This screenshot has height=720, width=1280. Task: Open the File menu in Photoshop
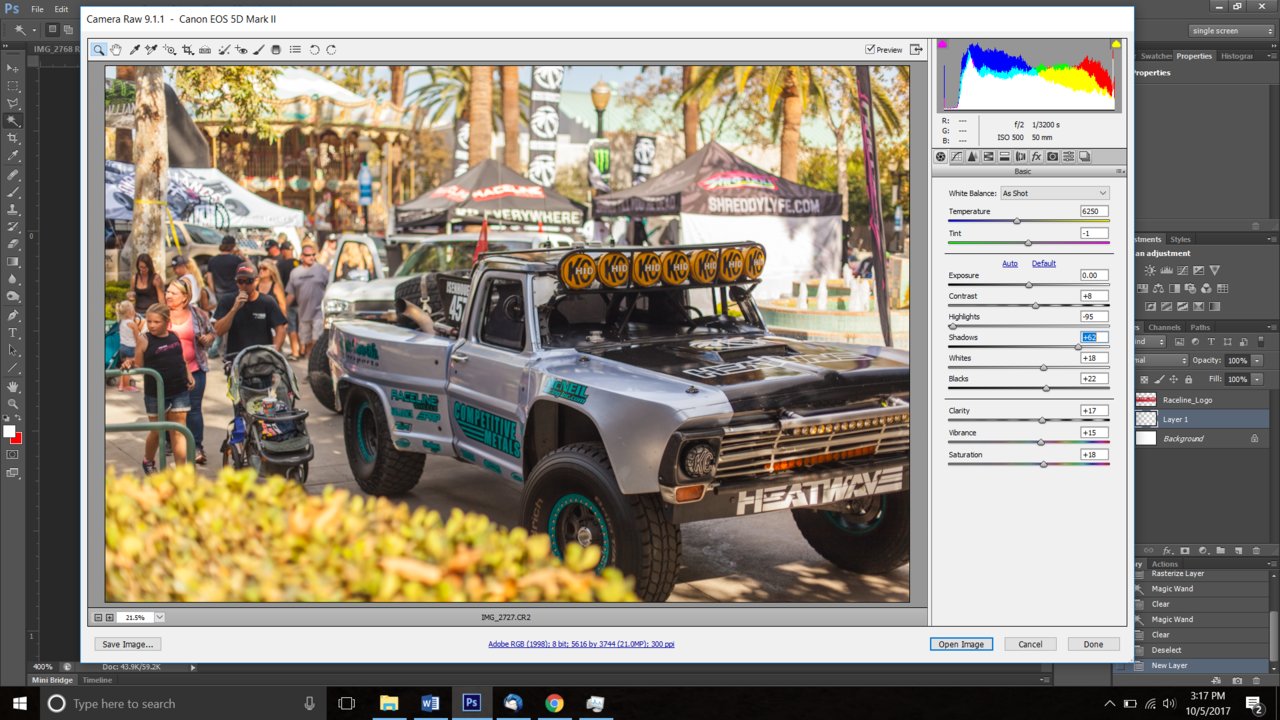click(x=37, y=9)
